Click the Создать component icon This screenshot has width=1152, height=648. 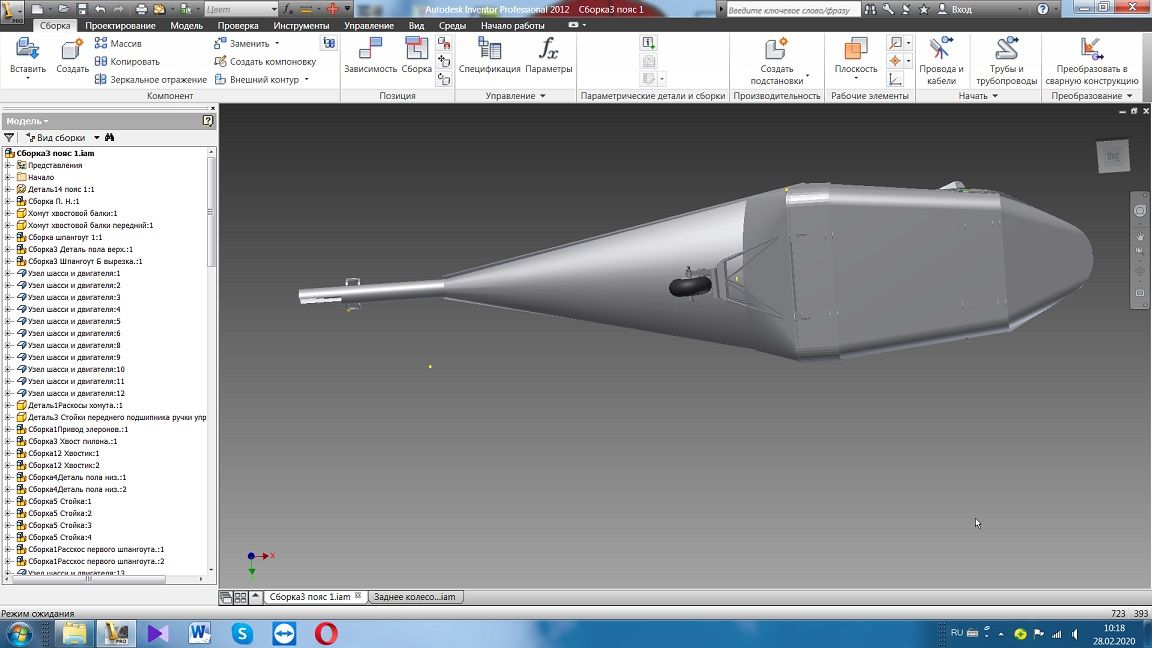pyautogui.click(x=72, y=50)
